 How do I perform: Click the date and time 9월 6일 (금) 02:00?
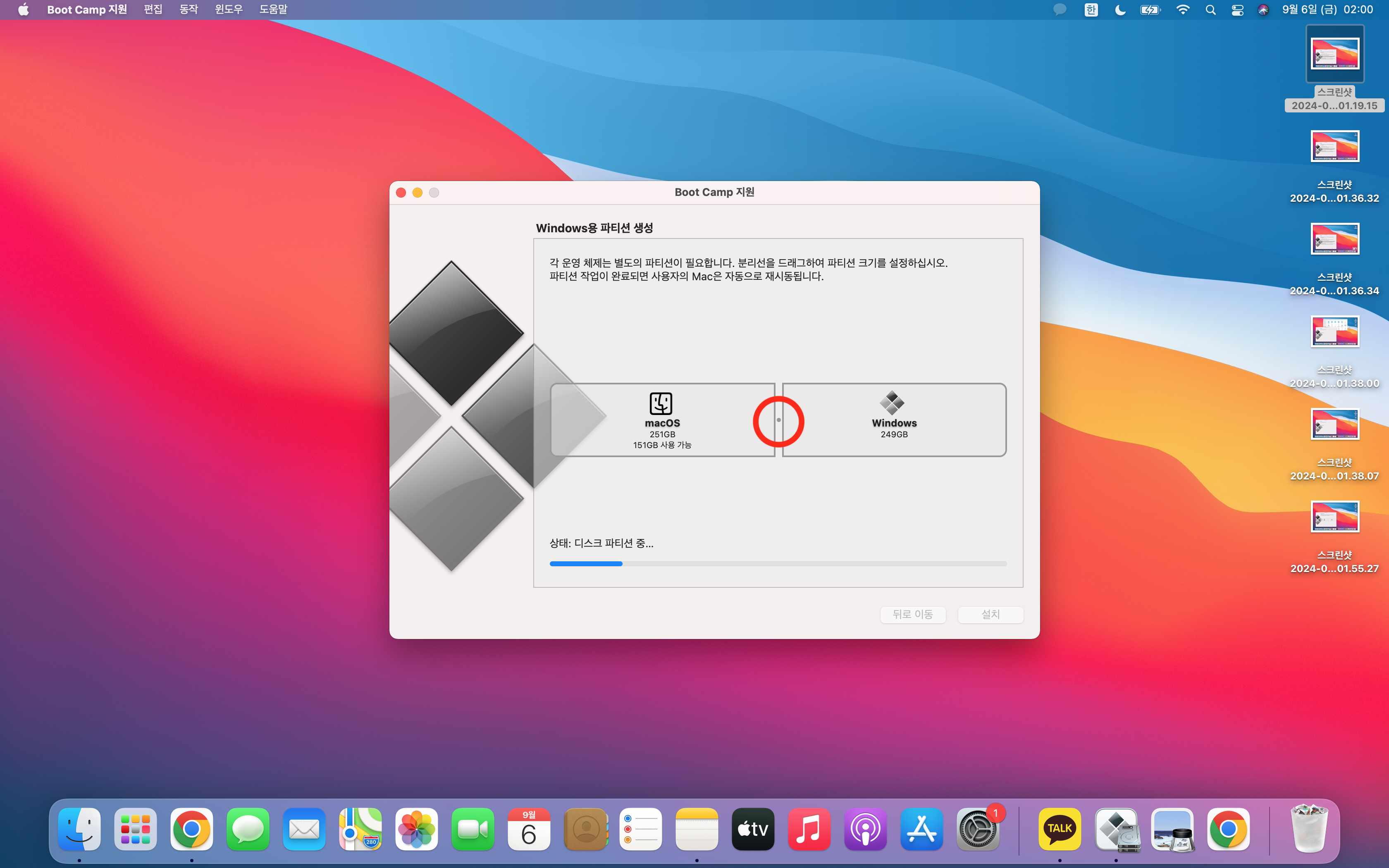tap(1327, 10)
